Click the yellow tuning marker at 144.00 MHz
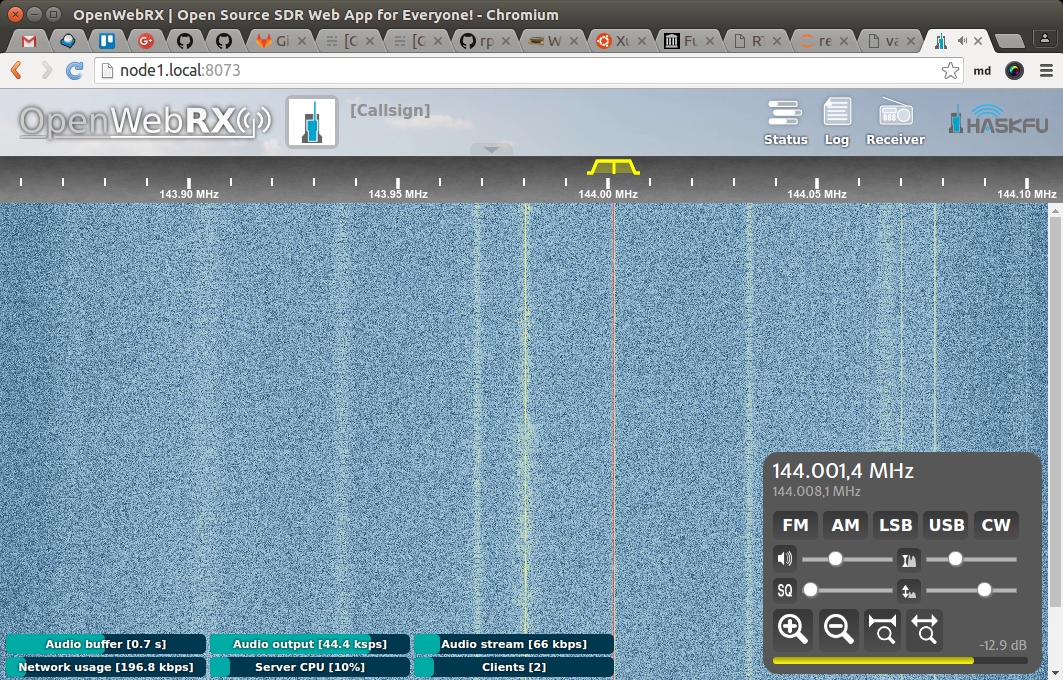Screen dimensions: 1063x680 coord(612,168)
